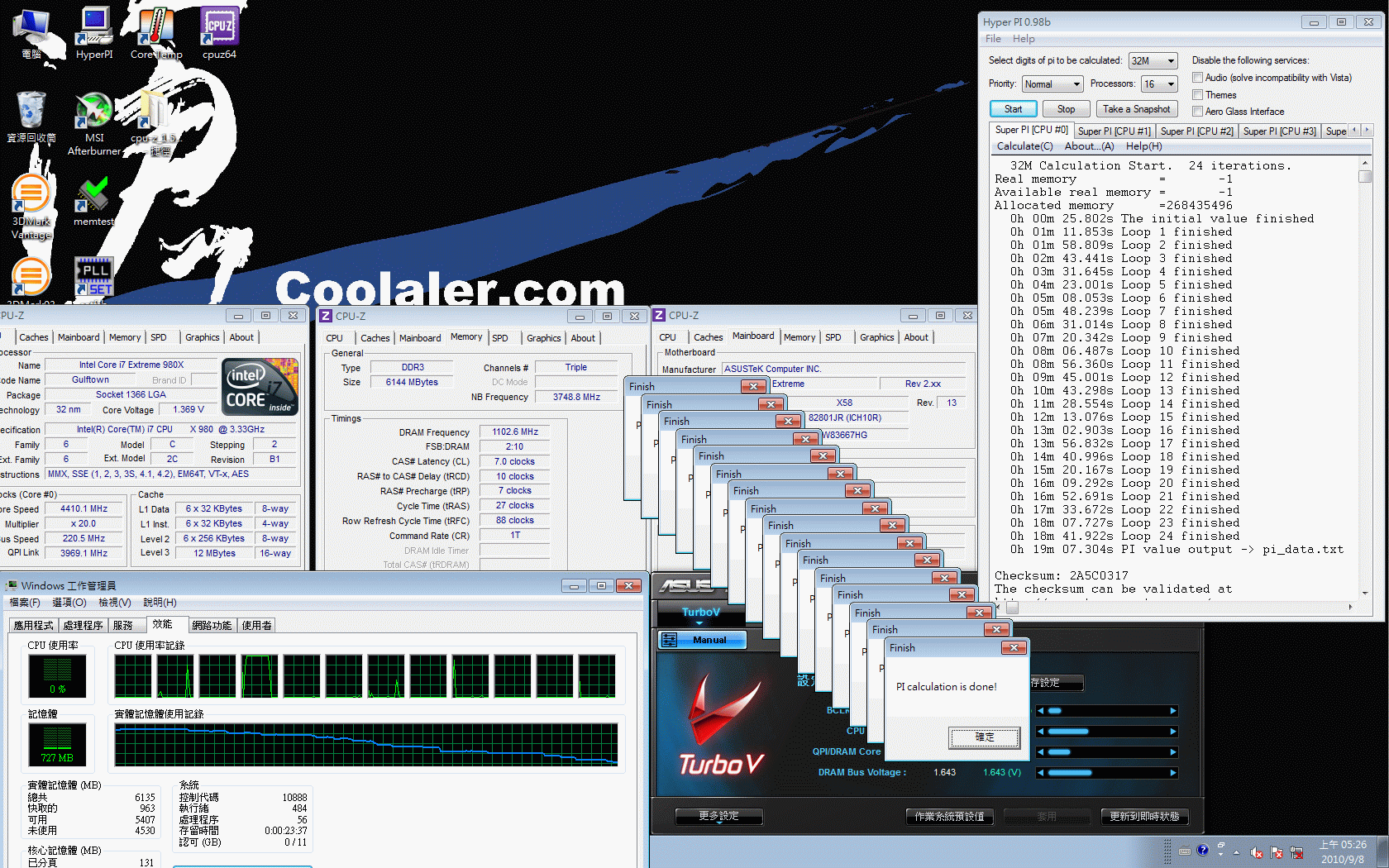Switch to Super PI [CPU #3] tab
1389x868 pixels.
tap(1279, 131)
